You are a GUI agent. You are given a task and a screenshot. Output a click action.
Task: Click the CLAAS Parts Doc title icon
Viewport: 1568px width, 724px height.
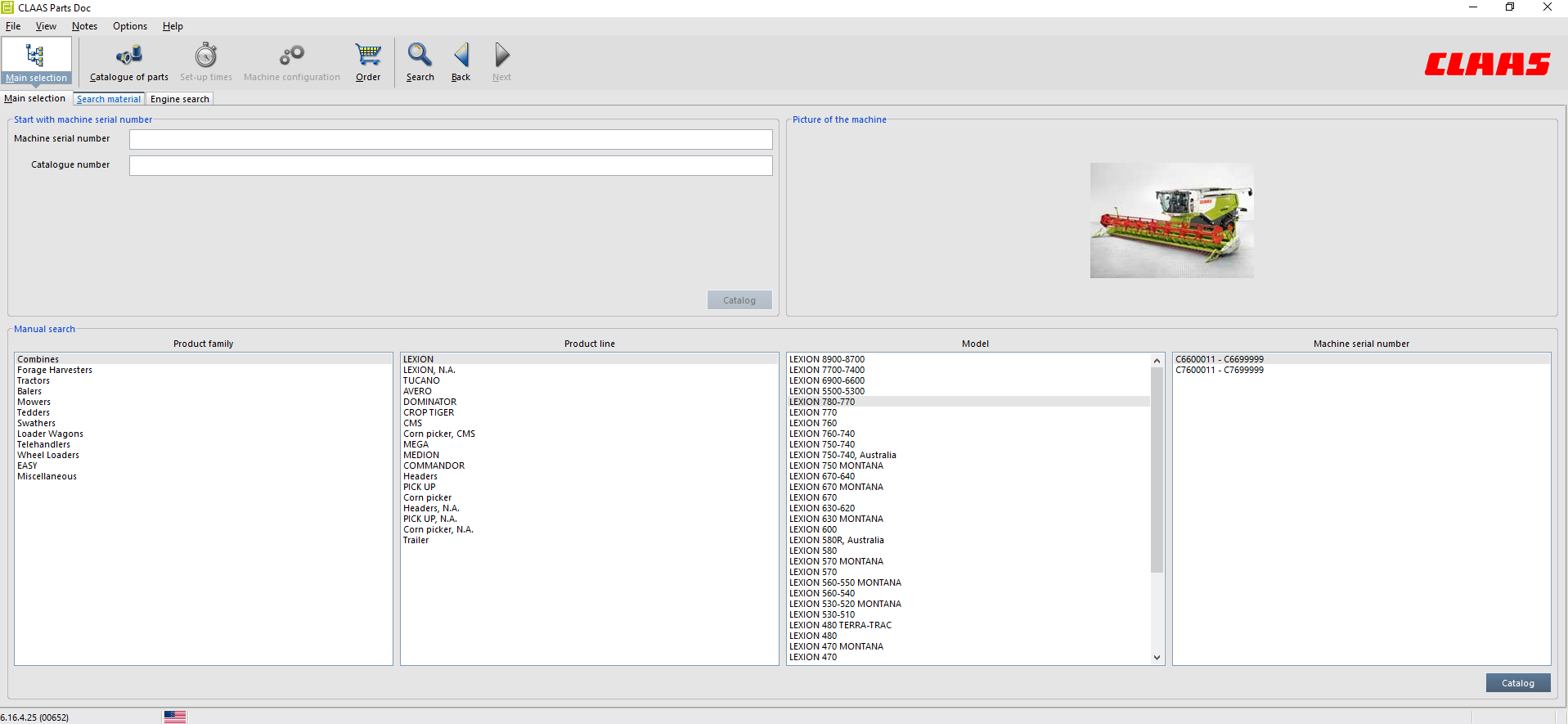point(7,7)
